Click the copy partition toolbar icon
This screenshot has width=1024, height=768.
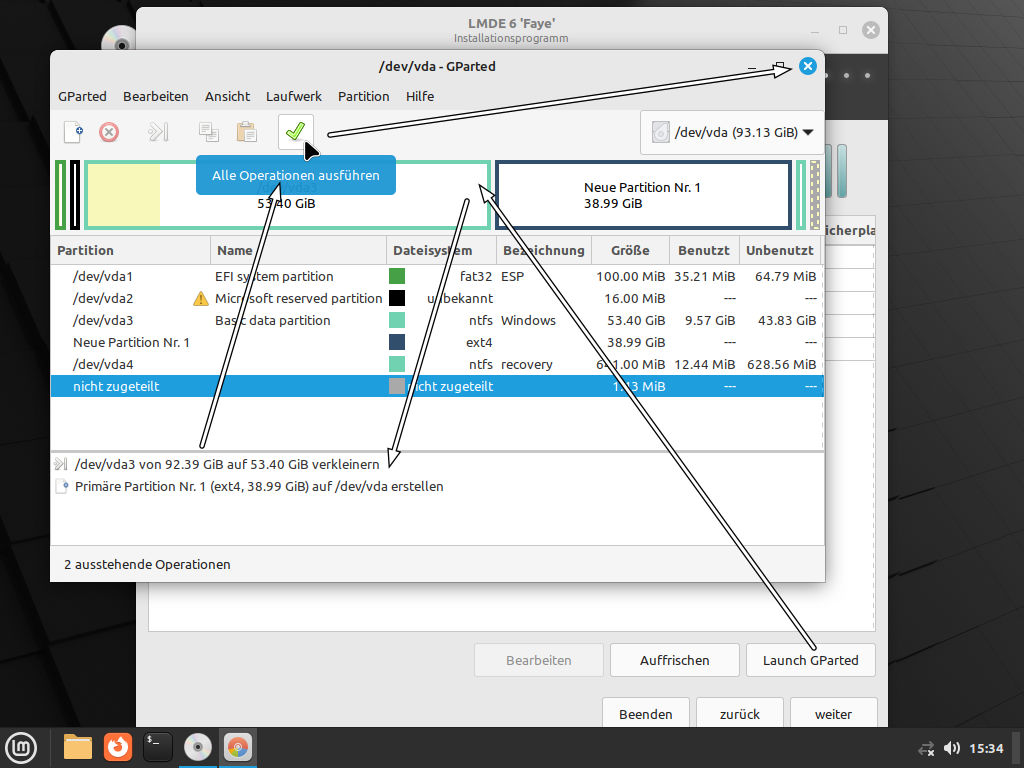208,132
